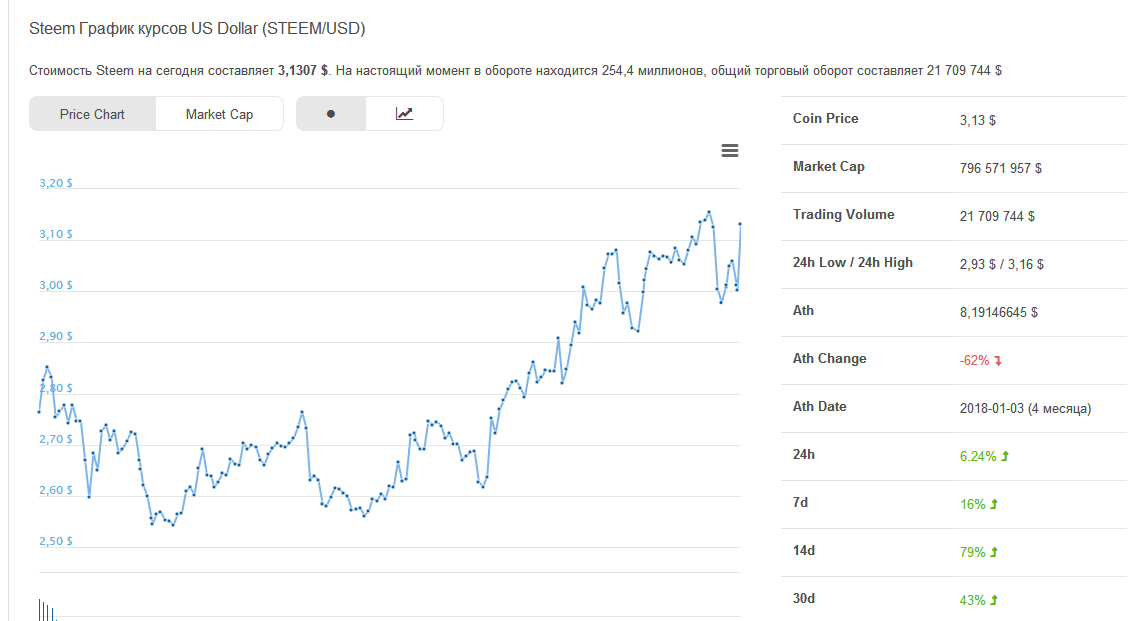Click the 24h green up arrow
1139x621 pixels.
pos(1005,456)
